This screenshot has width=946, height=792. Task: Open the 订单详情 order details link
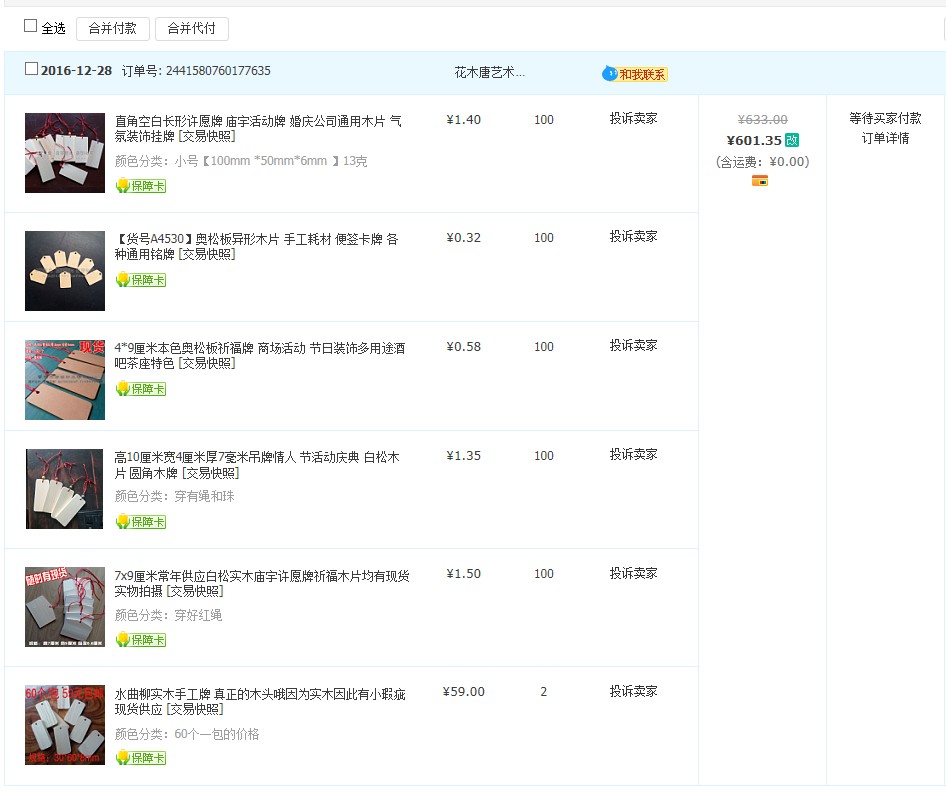coord(885,138)
